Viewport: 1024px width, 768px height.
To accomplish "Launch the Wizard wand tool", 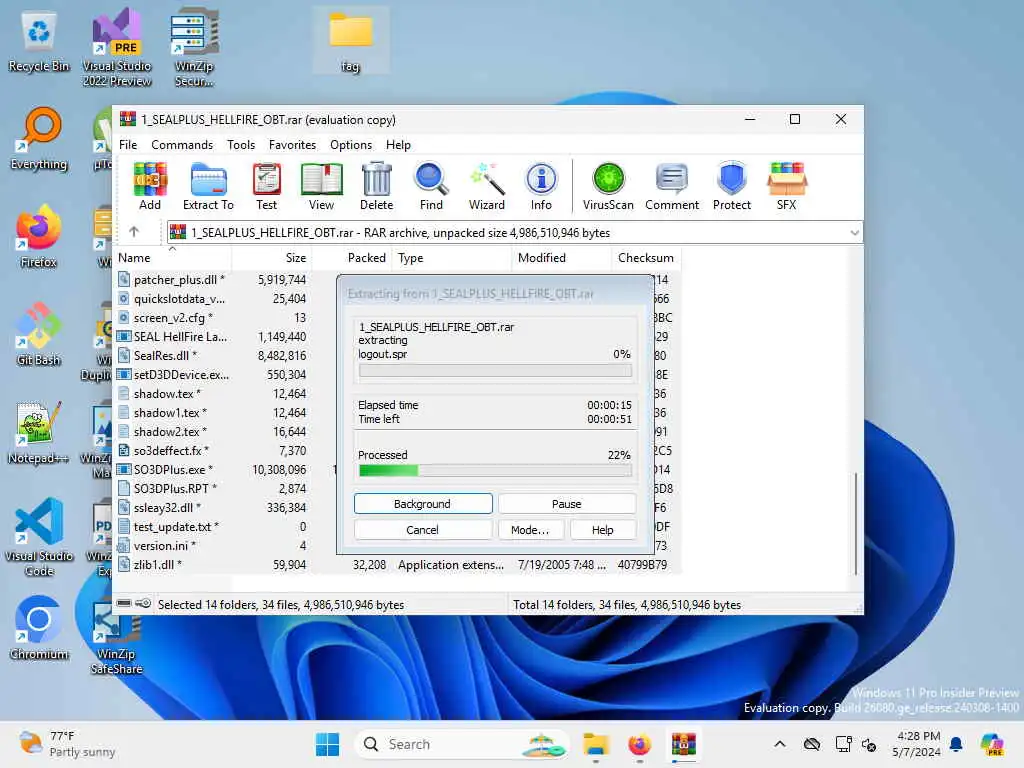I will pos(487,186).
